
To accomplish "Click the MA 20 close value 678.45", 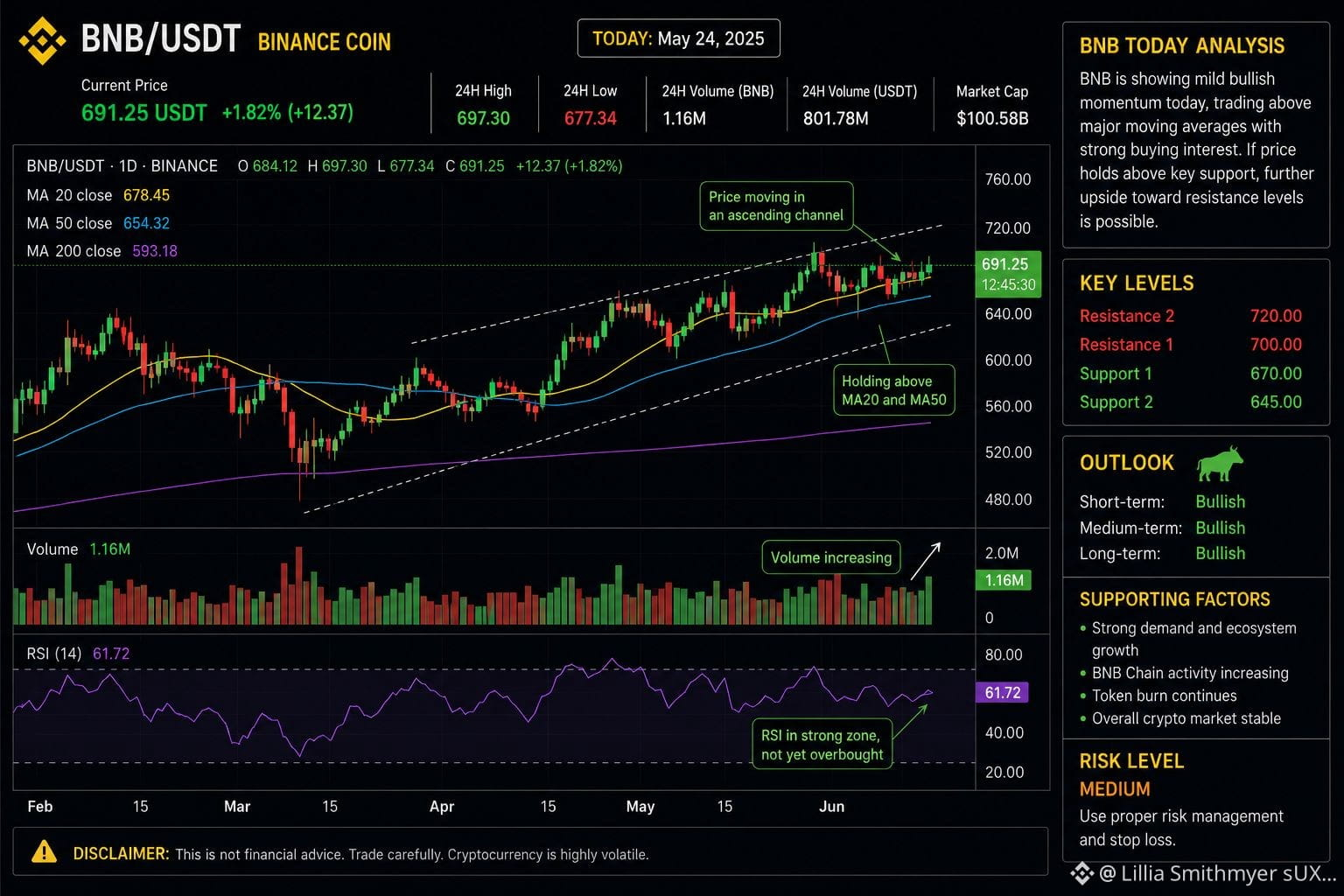I will pyautogui.click(x=146, y=195).
